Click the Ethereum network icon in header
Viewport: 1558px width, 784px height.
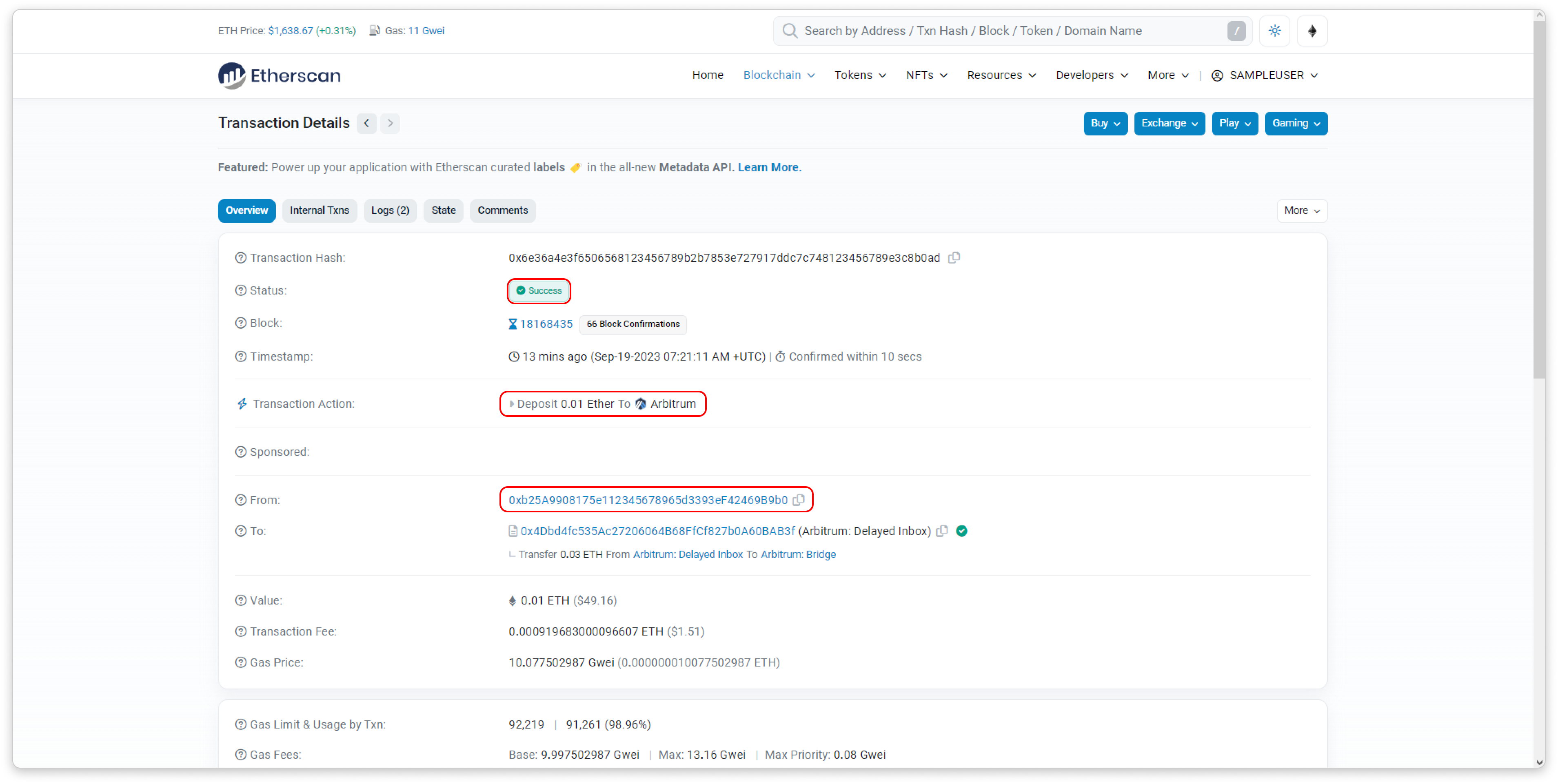coord(1312,31)
